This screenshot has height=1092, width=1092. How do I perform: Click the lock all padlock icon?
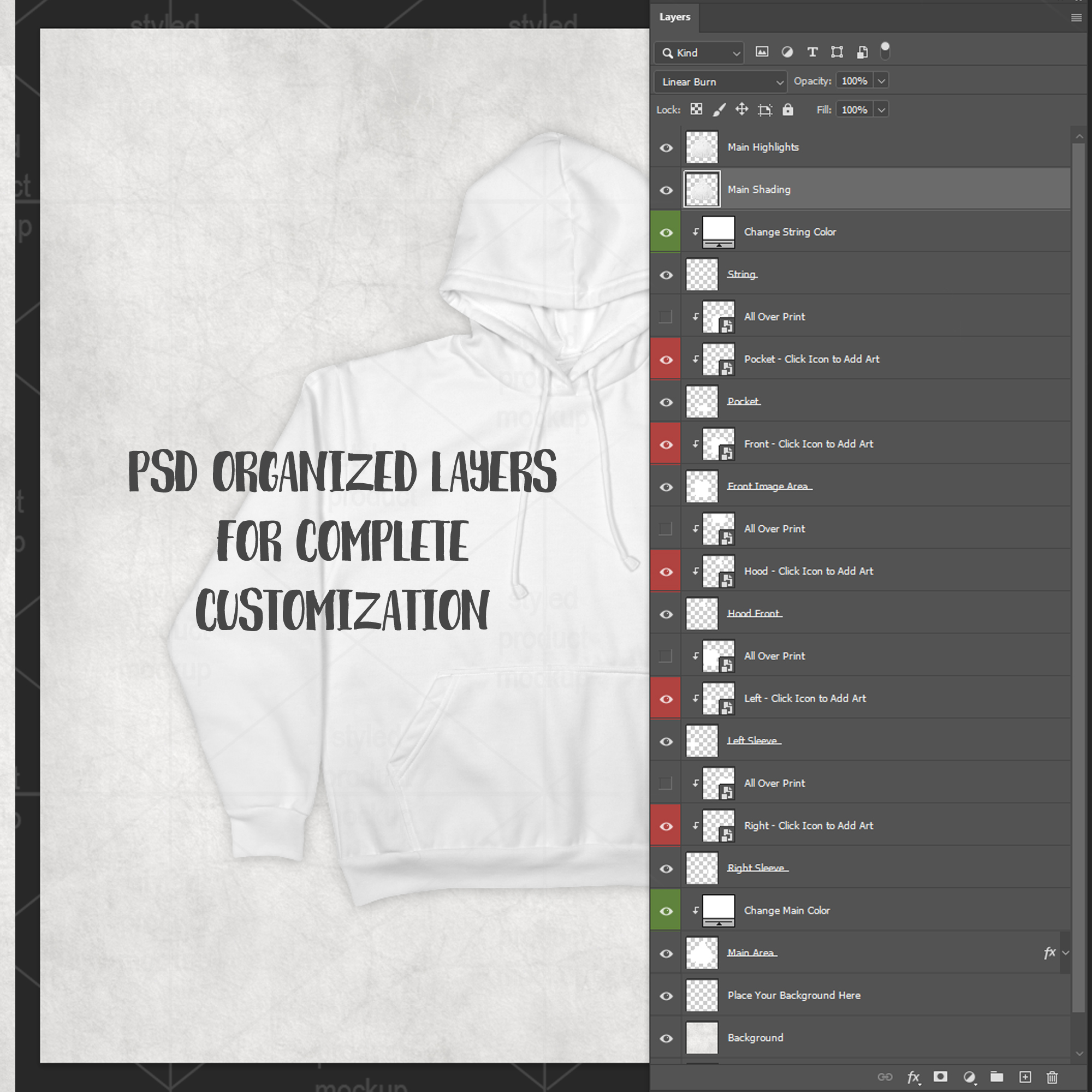pyautogui.click(x=788, y=110)
